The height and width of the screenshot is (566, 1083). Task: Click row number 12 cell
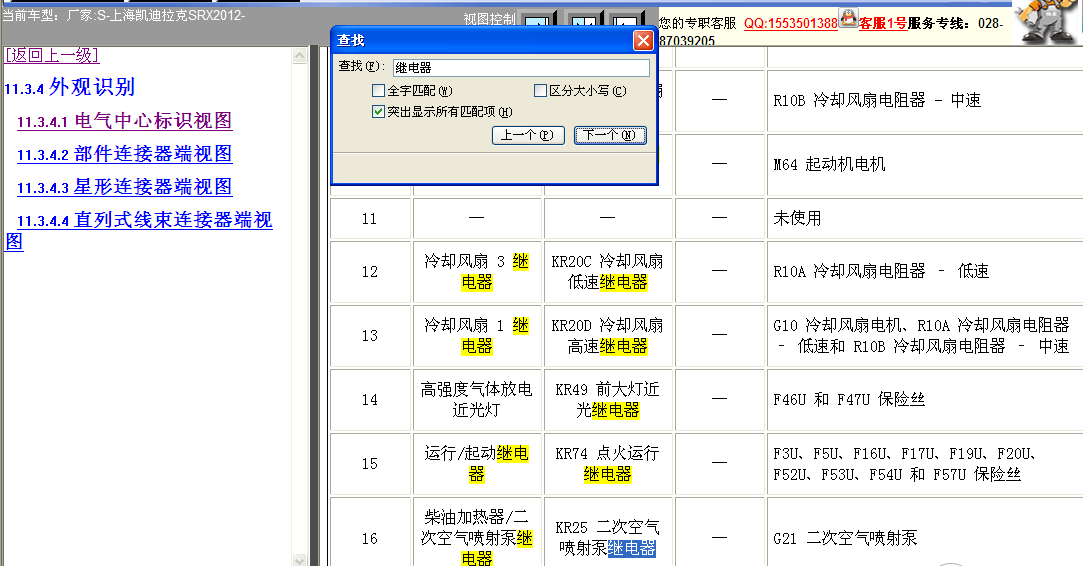(370, 272)
